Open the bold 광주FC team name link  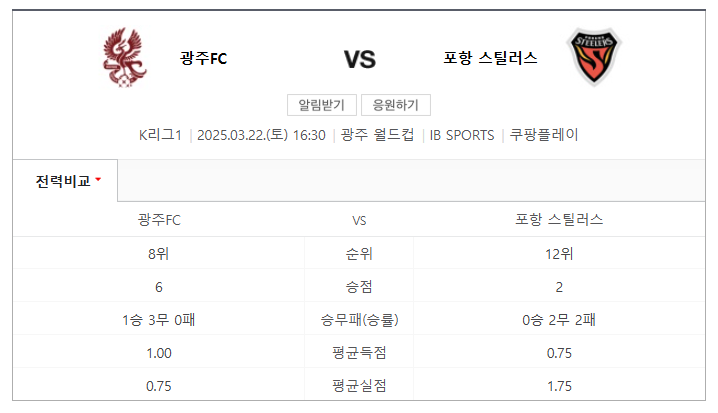tap(204, 58)
